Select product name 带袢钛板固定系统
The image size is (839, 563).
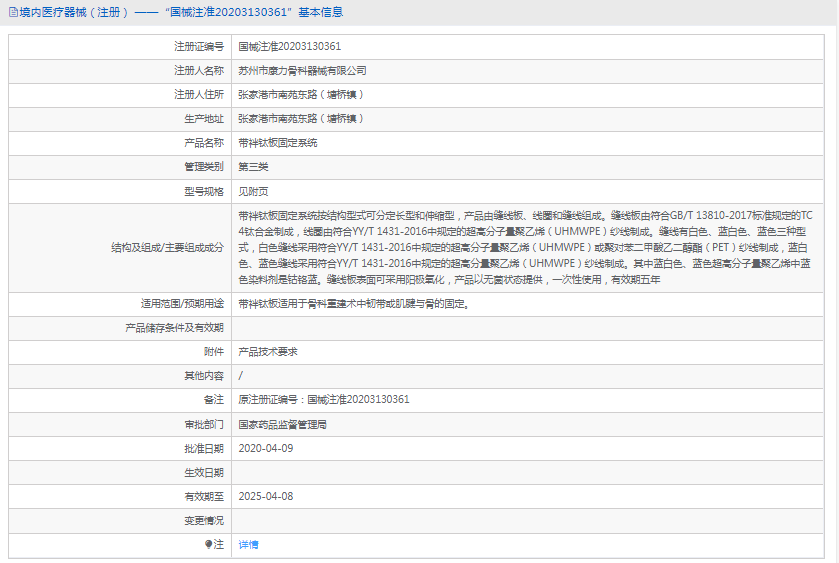pyautogui.click(x=278, y=143)
